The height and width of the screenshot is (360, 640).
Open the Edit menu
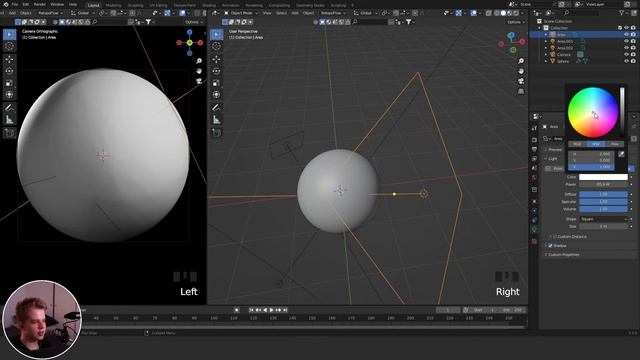pos(26,4)
